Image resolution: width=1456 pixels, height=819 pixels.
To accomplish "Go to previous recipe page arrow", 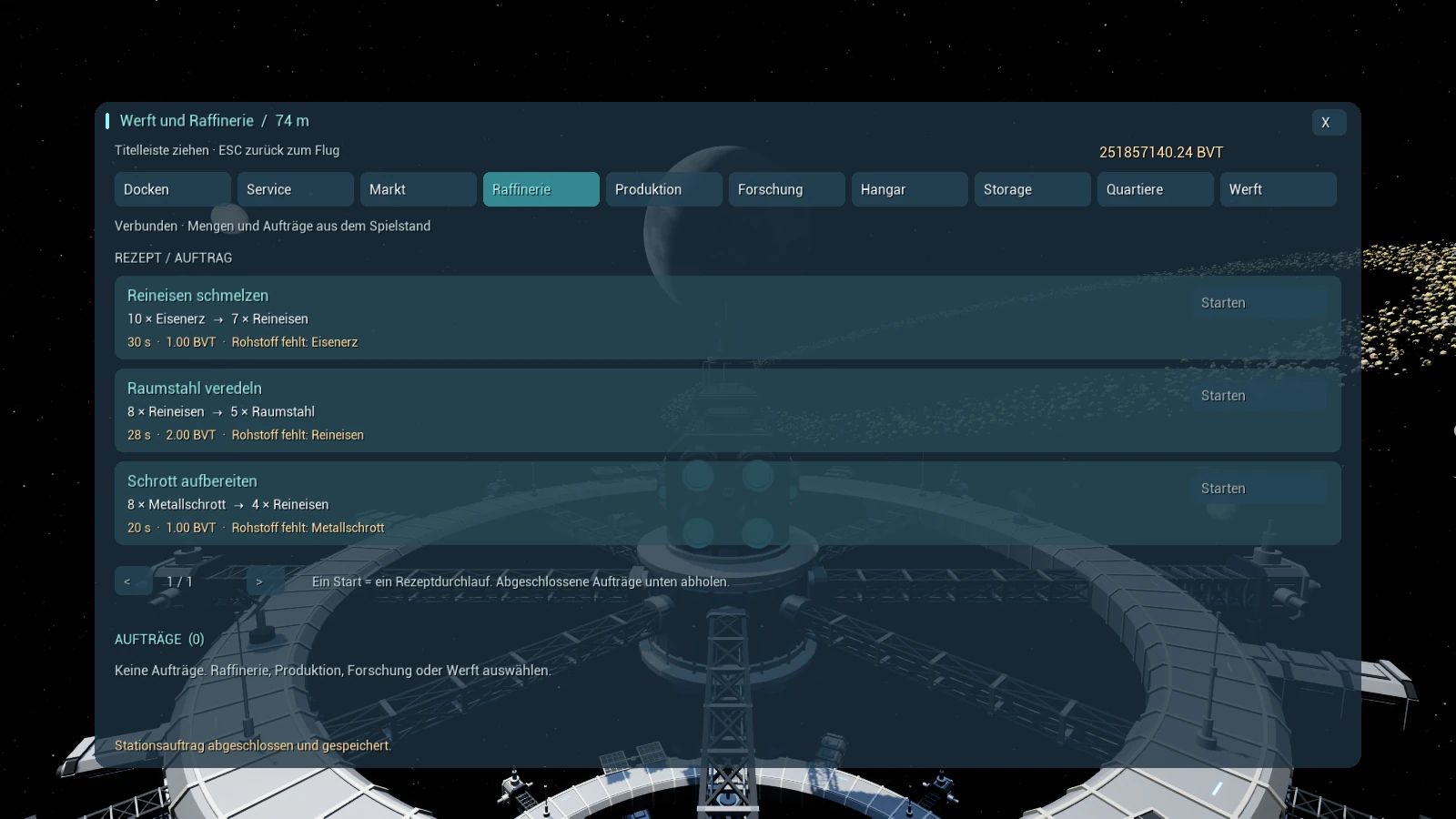I will (134, 581).
